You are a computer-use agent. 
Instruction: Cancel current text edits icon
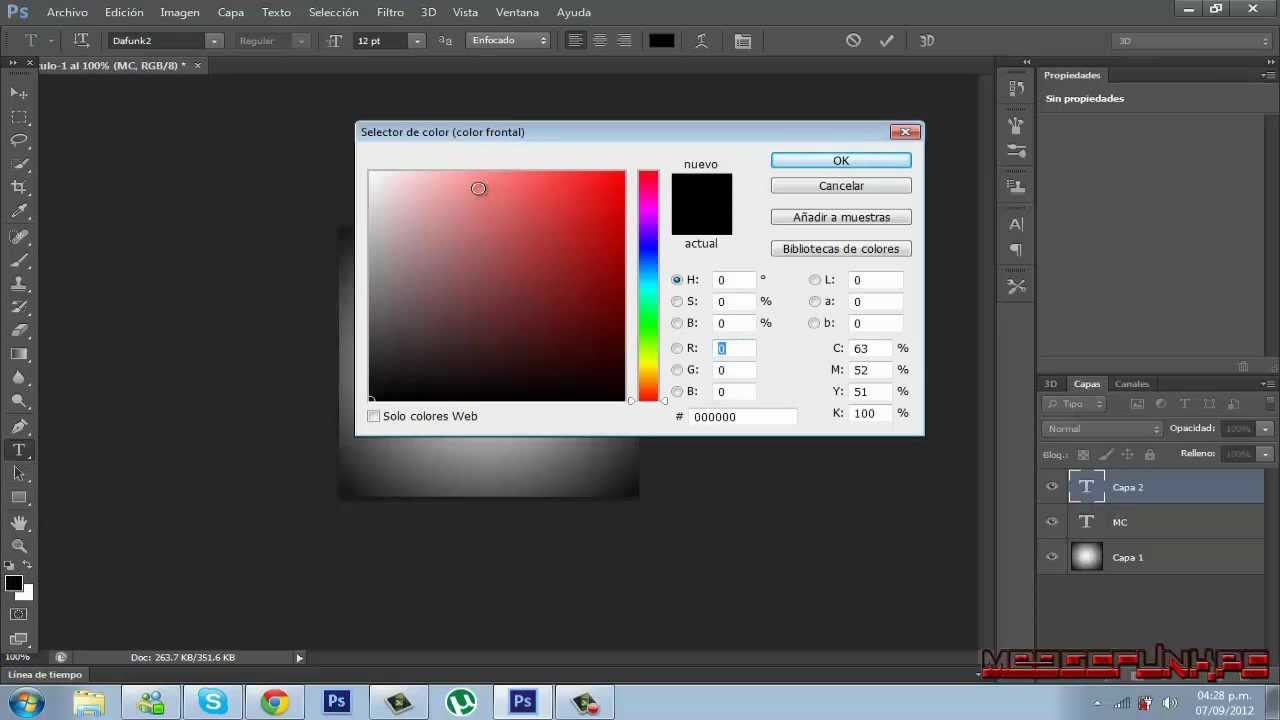853,41
